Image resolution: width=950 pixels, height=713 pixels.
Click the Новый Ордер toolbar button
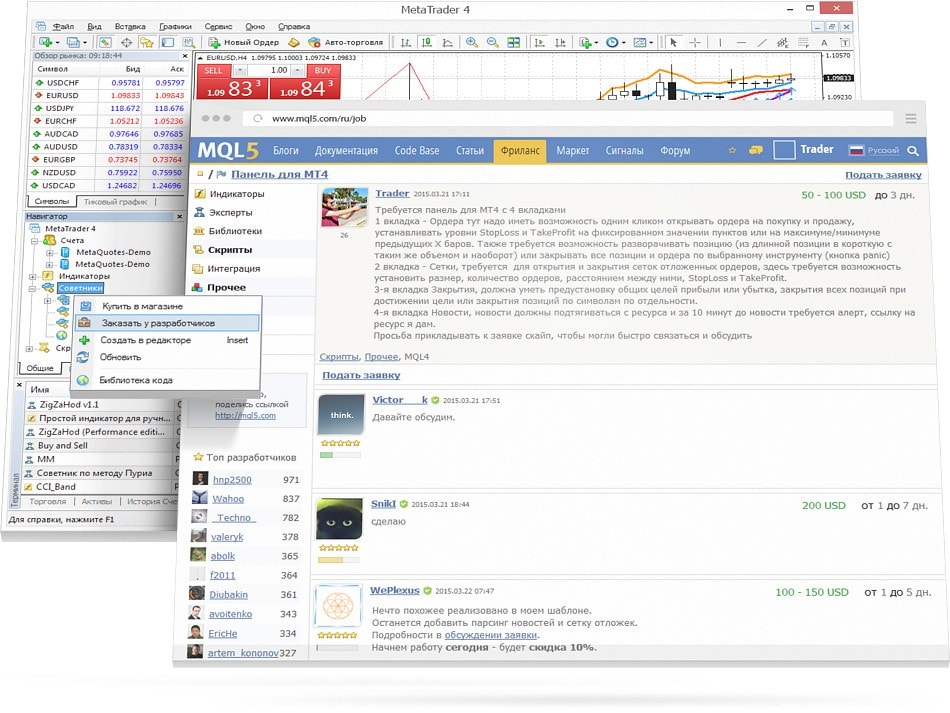(x=243, y=43)
